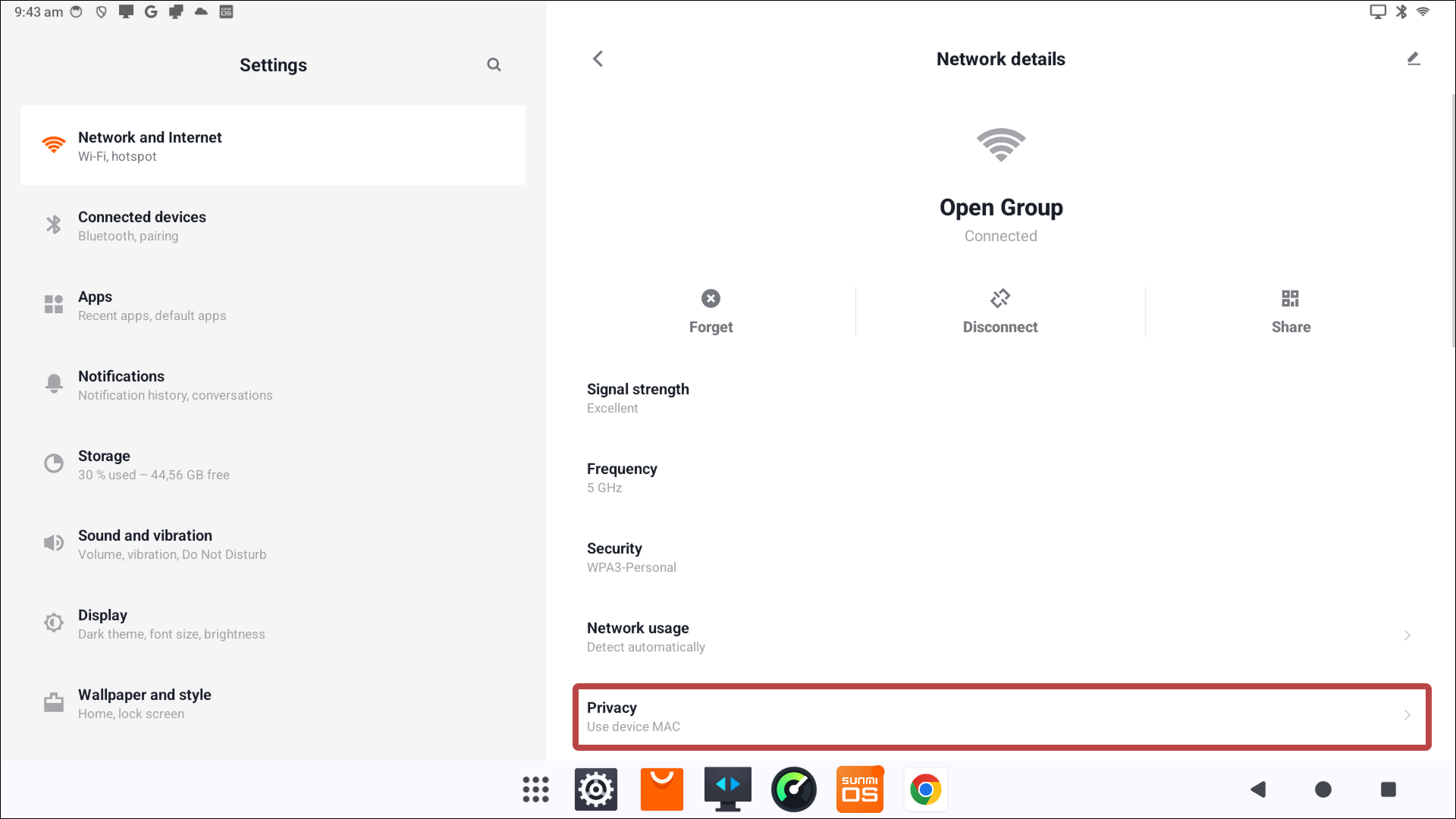This screenshot has height=819, width=1456.
Task: Open the SUNMI OS app icon
Action: pyautogui.click(x=859, y=789)
